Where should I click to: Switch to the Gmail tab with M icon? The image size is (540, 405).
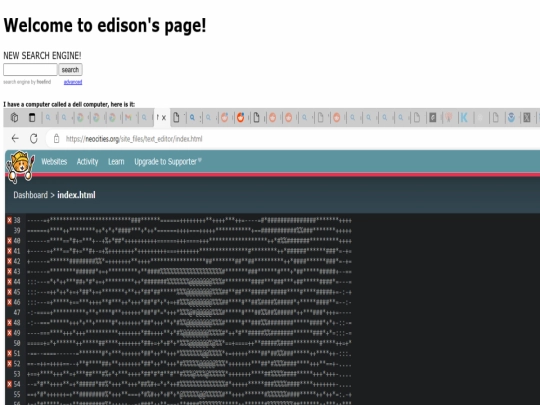click(128, 118)
